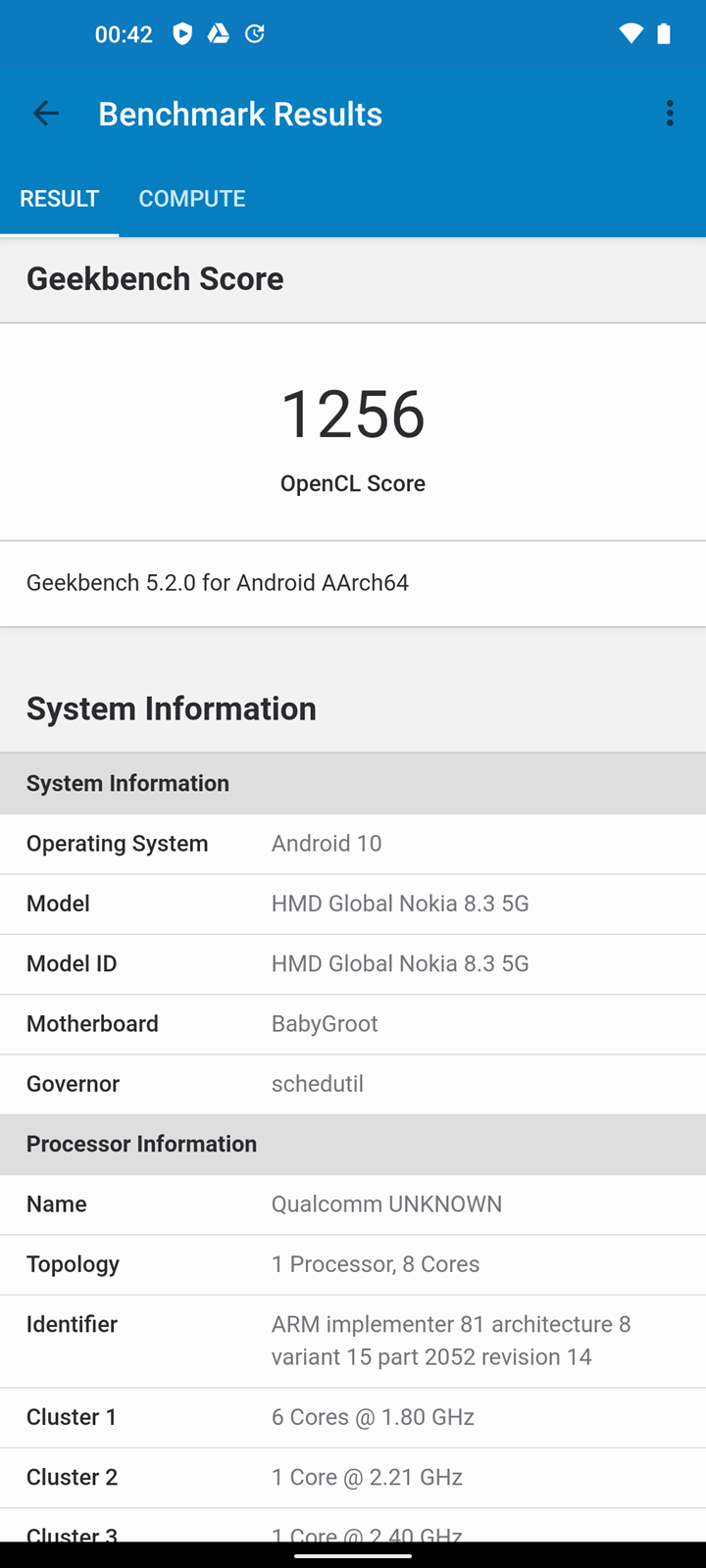Image resolution: width=706 pixels, height=1568 pixels.
Task: Select the processor Name Qualcomm UNKNOWN row
Action: pos(353,1204)
